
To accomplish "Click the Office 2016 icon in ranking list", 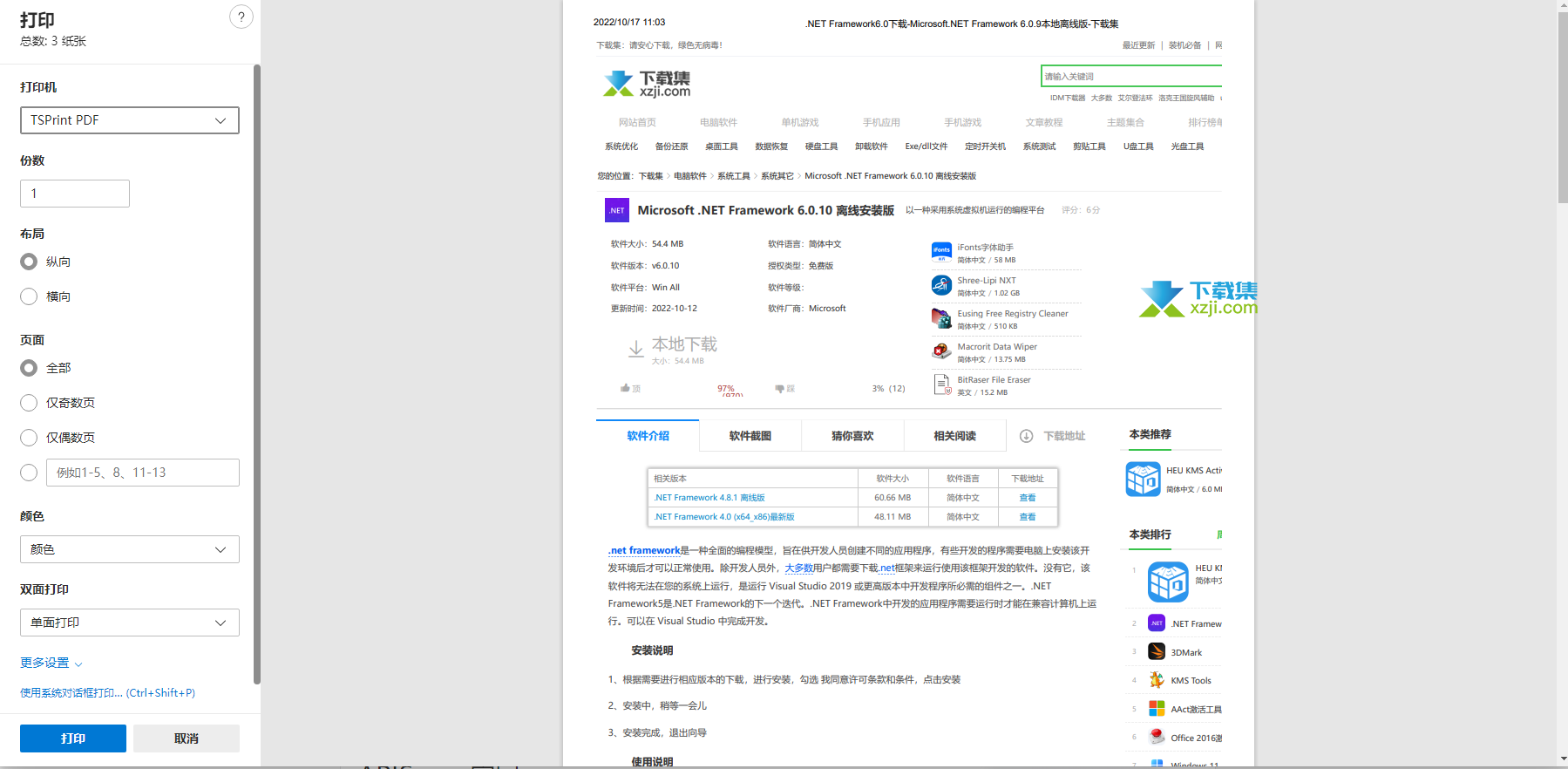I will coord(1157,737).
